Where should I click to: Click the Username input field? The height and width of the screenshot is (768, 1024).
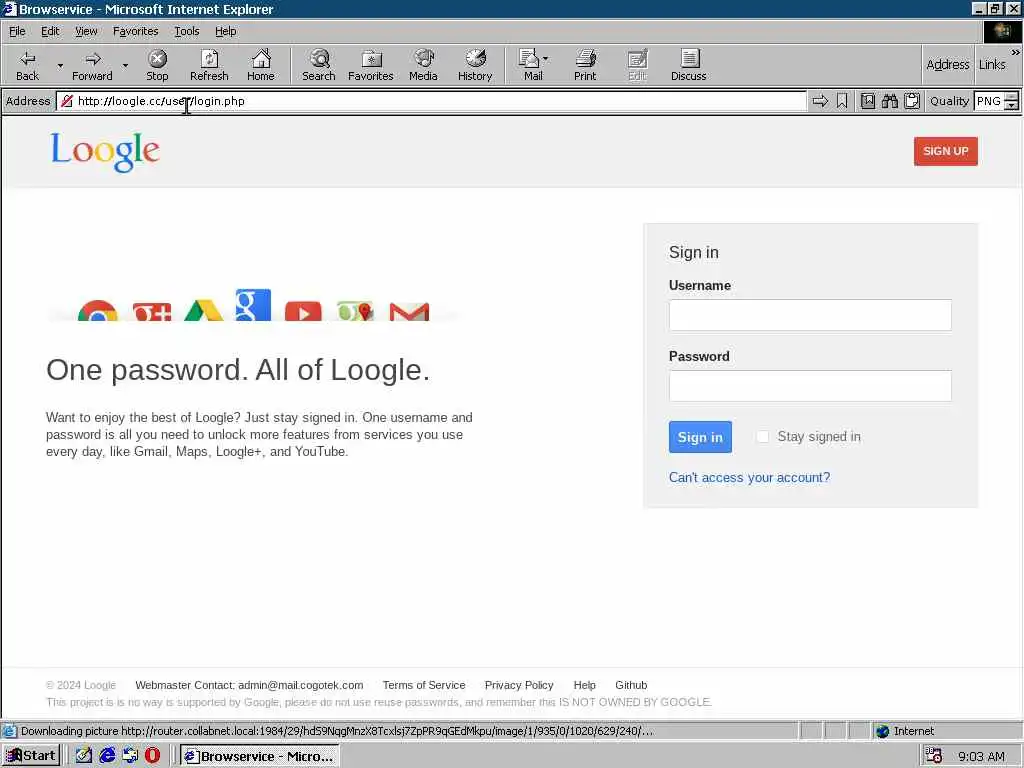(x=810, y=315)
